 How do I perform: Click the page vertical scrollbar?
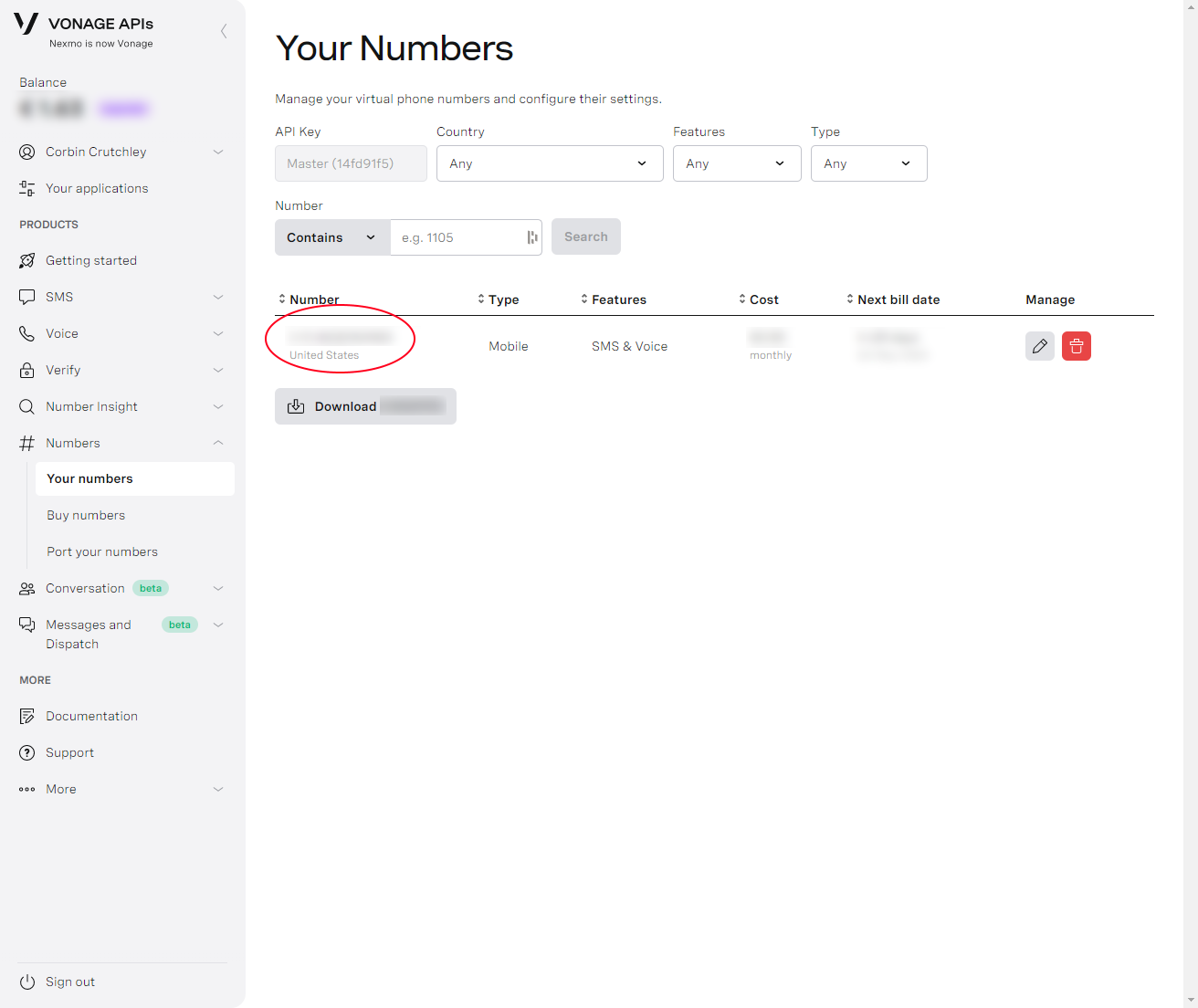1191,504
